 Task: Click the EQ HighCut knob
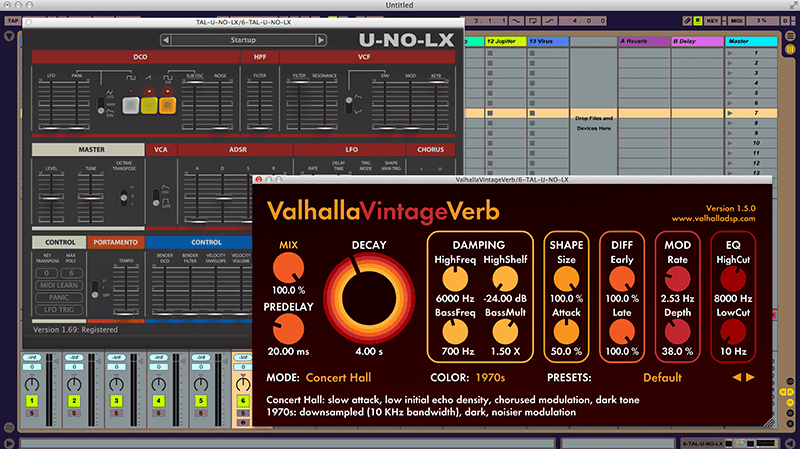(733, 279)
